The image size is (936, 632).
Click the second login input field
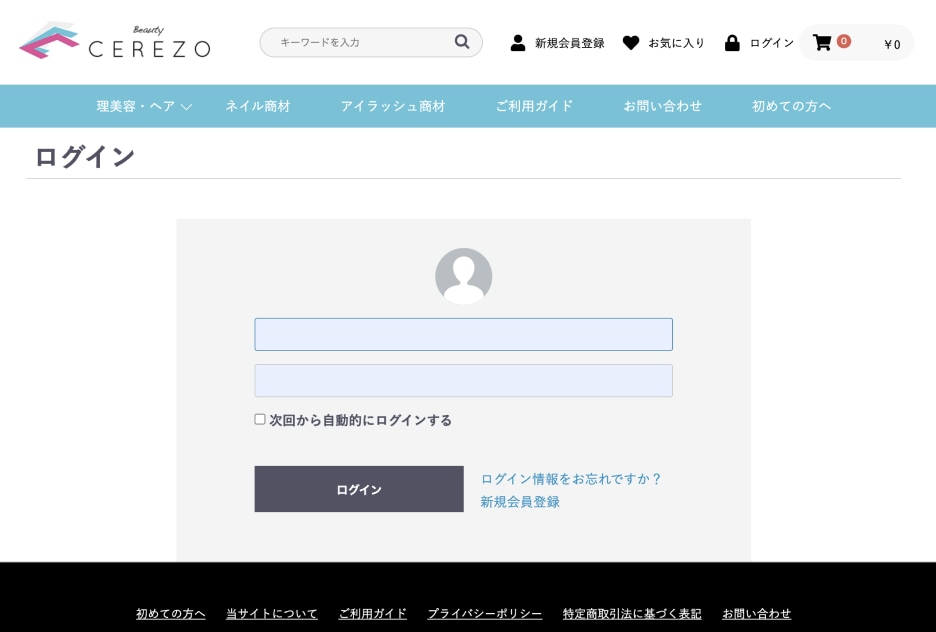click(x=464, y=381)
